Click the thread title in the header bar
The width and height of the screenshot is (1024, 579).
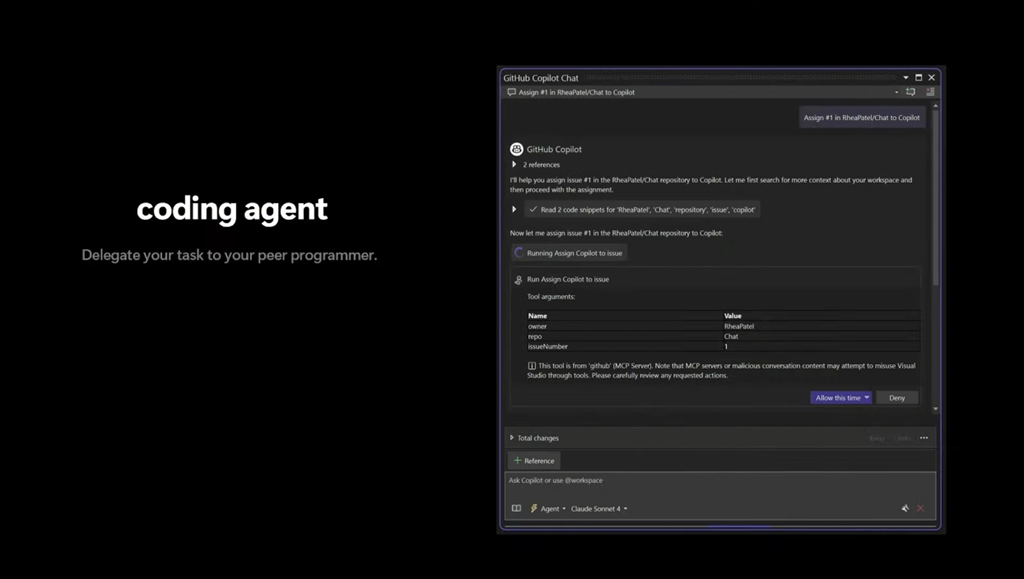(577, 92)
